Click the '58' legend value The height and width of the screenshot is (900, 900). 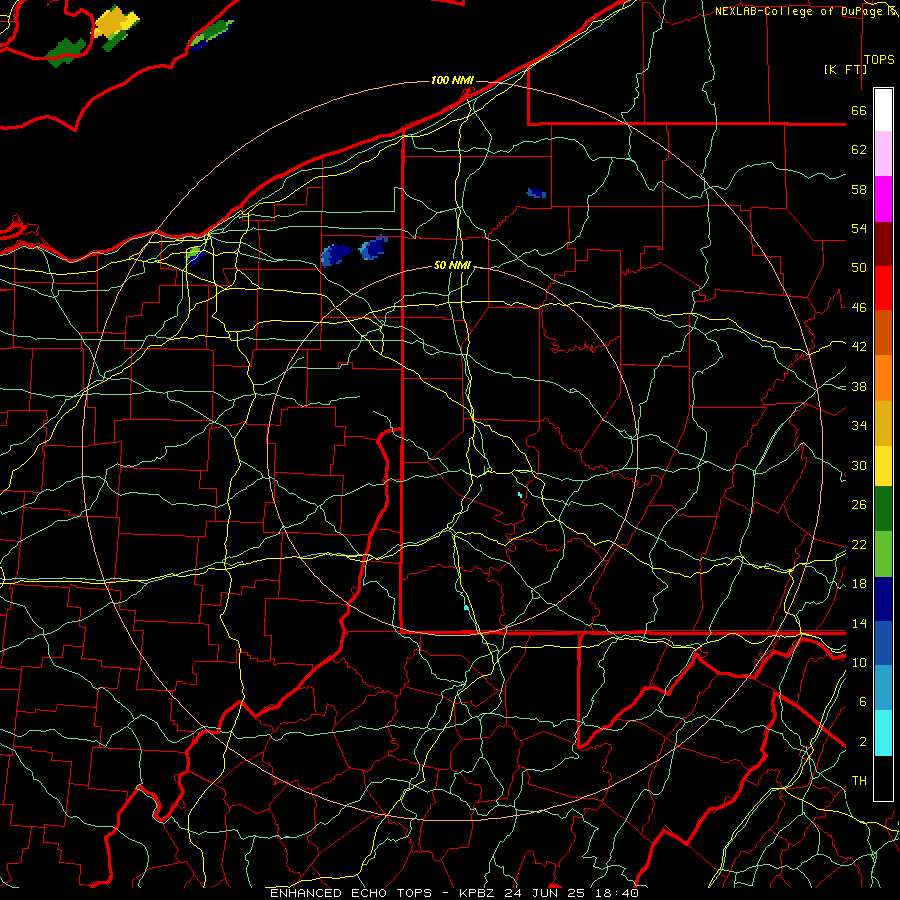click(x=859, y=189)
